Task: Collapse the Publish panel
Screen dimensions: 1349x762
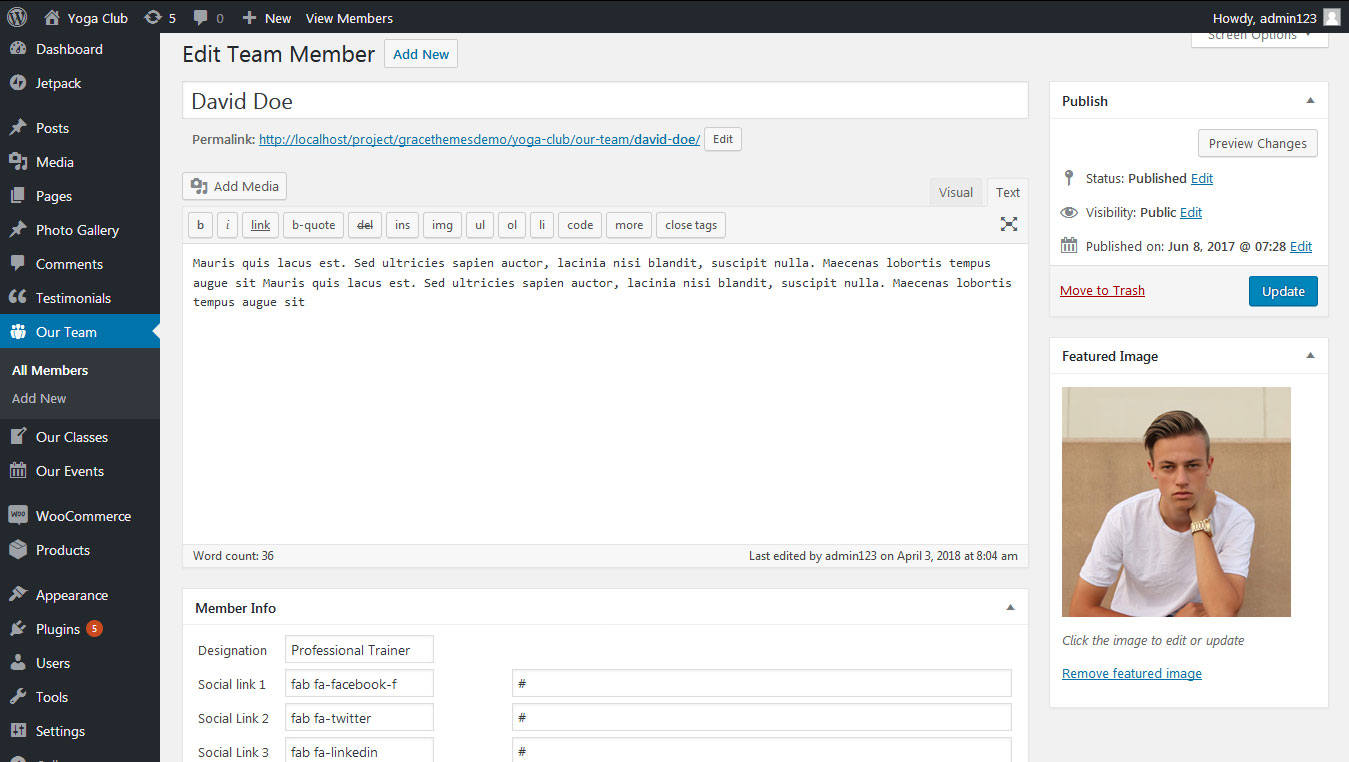Action: 1310,101
